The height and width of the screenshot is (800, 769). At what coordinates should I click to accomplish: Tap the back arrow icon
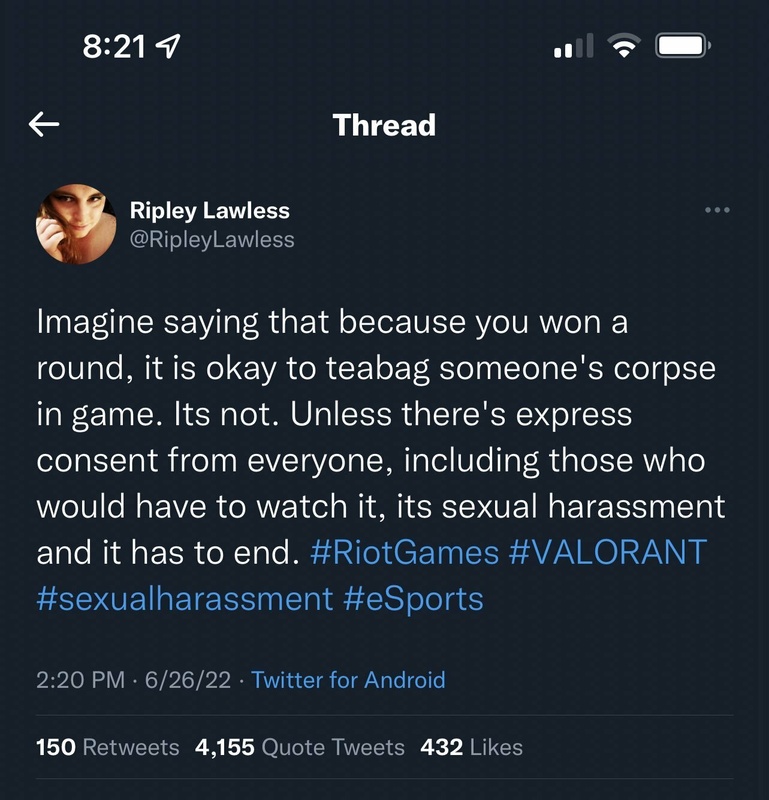44,124
